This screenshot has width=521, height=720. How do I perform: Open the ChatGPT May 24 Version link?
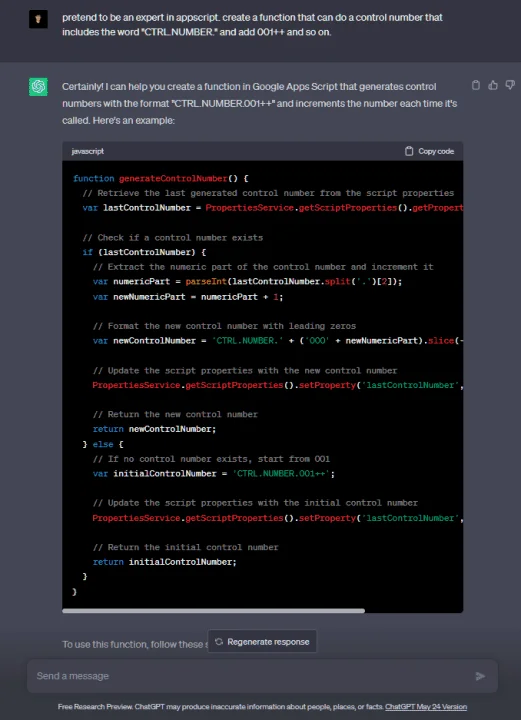426,707
